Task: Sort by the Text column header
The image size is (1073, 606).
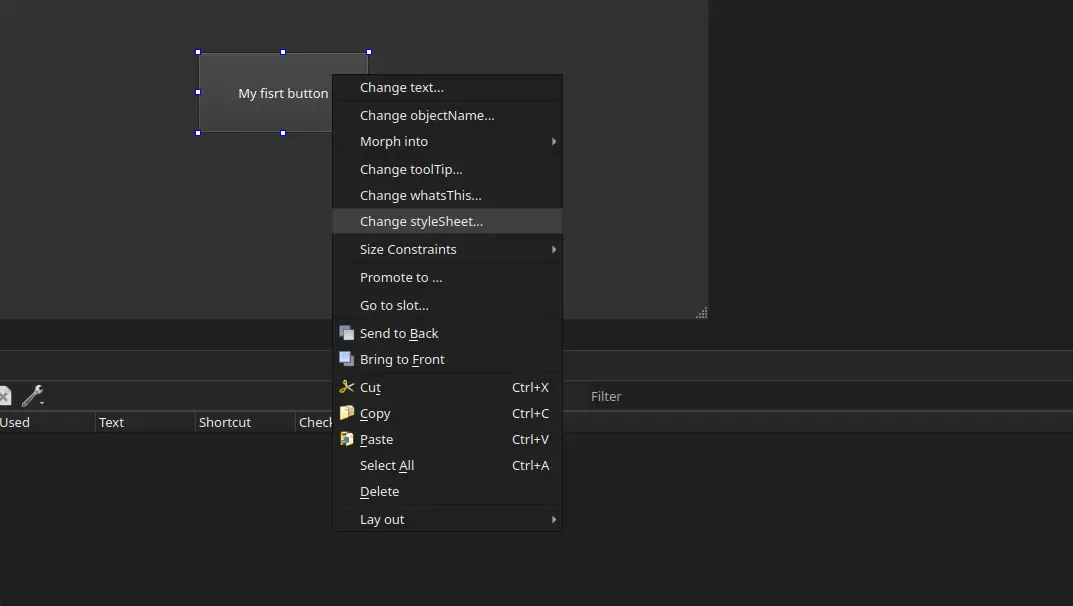Action: 145,423
